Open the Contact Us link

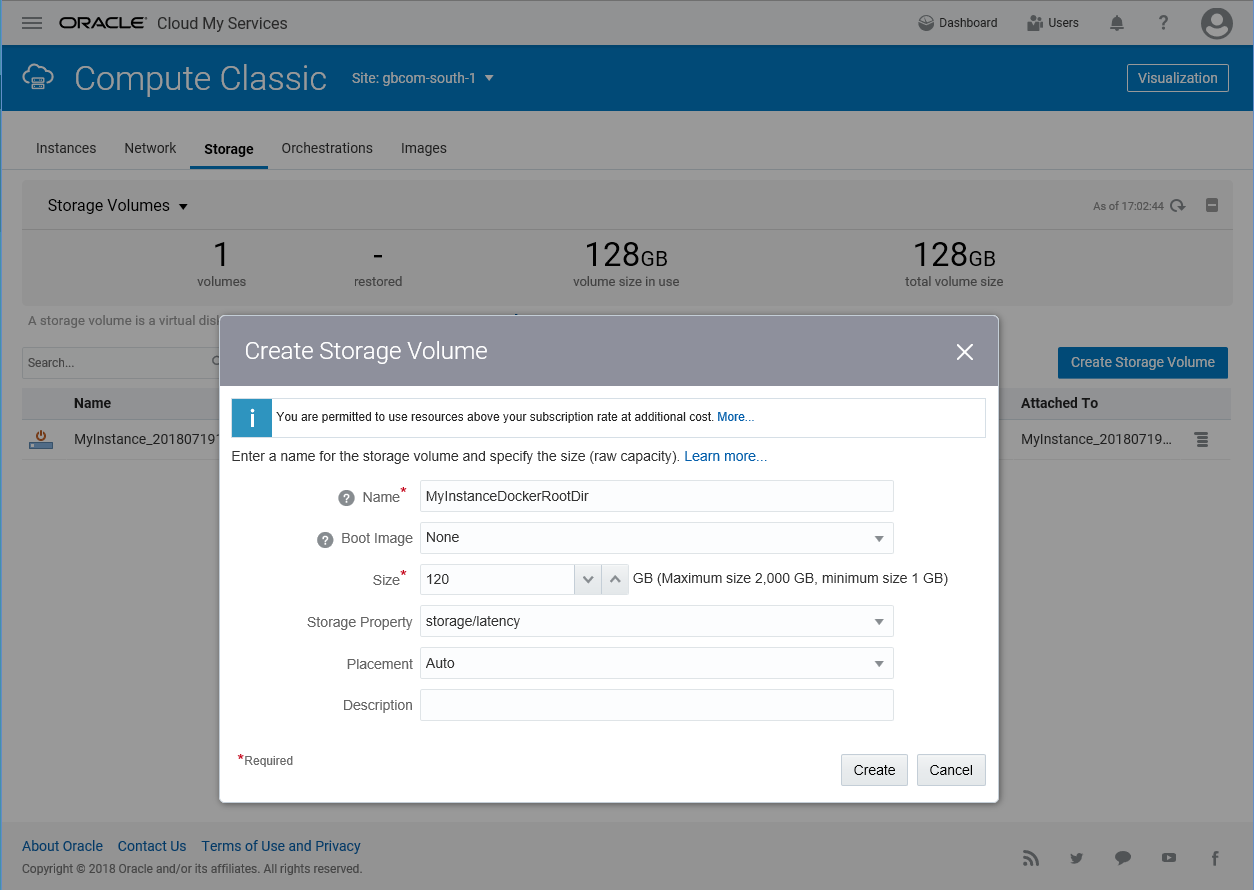click(x=152, y=846)
